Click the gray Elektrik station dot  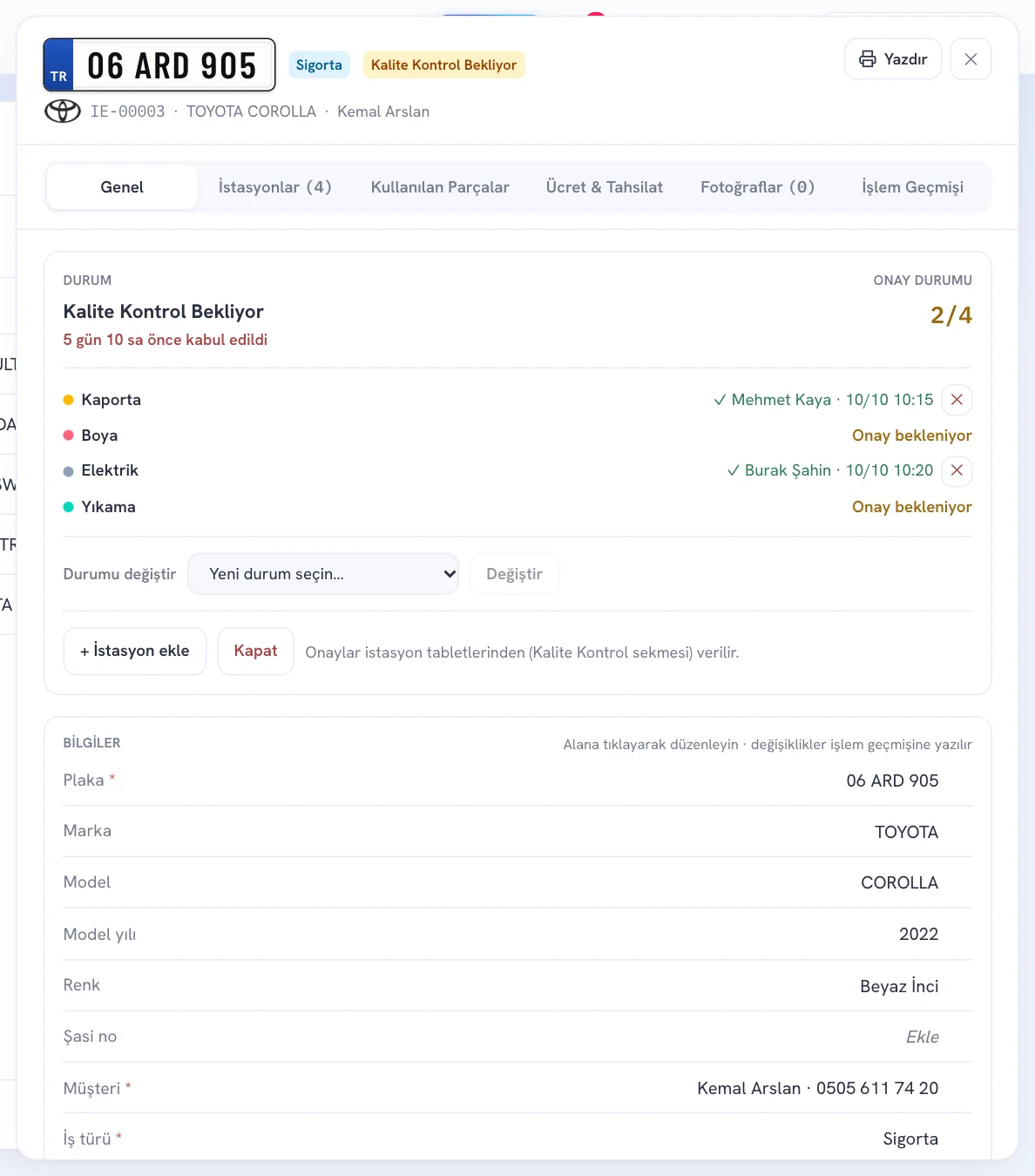click(69, 471)
